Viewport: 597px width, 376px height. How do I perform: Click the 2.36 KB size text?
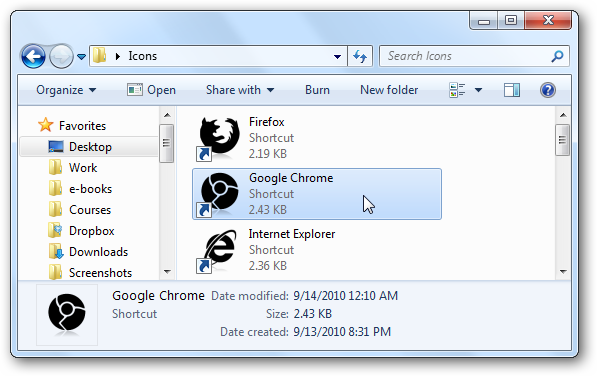tap(267, 266)
